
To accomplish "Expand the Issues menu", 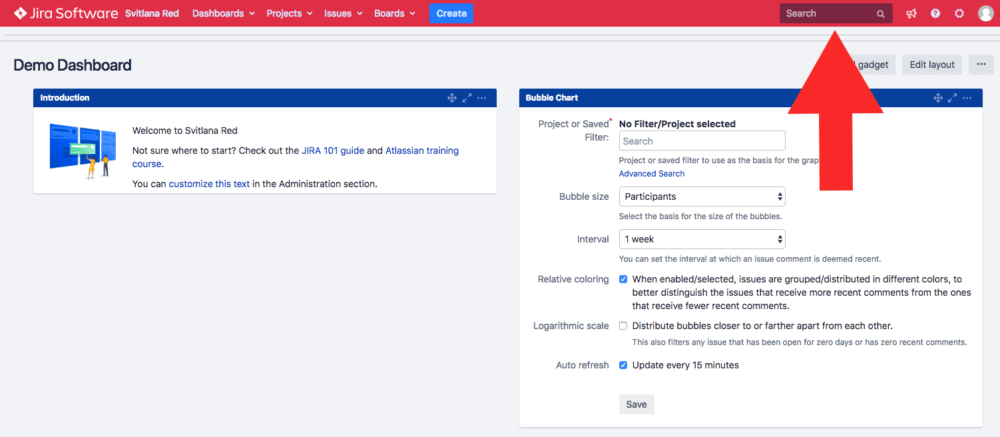I will pos(343,13).
